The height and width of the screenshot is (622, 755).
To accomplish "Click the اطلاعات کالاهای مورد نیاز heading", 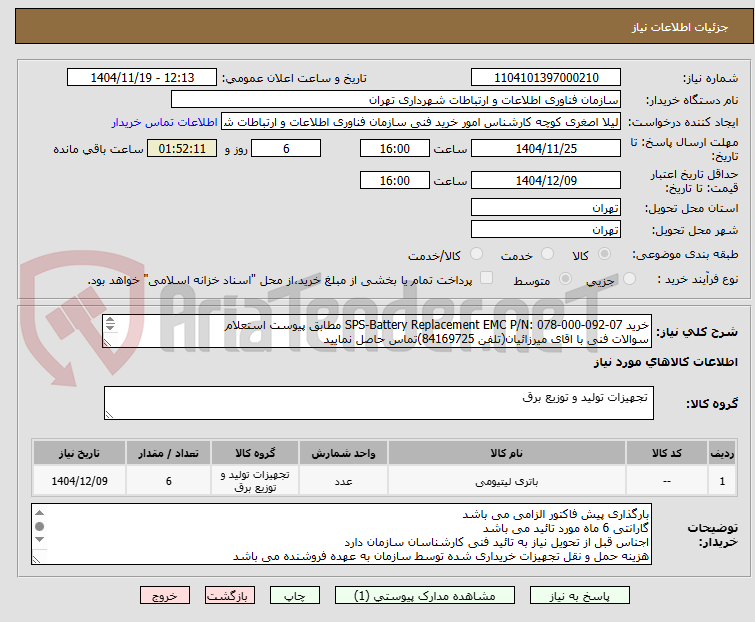I will tap(665, 362).
